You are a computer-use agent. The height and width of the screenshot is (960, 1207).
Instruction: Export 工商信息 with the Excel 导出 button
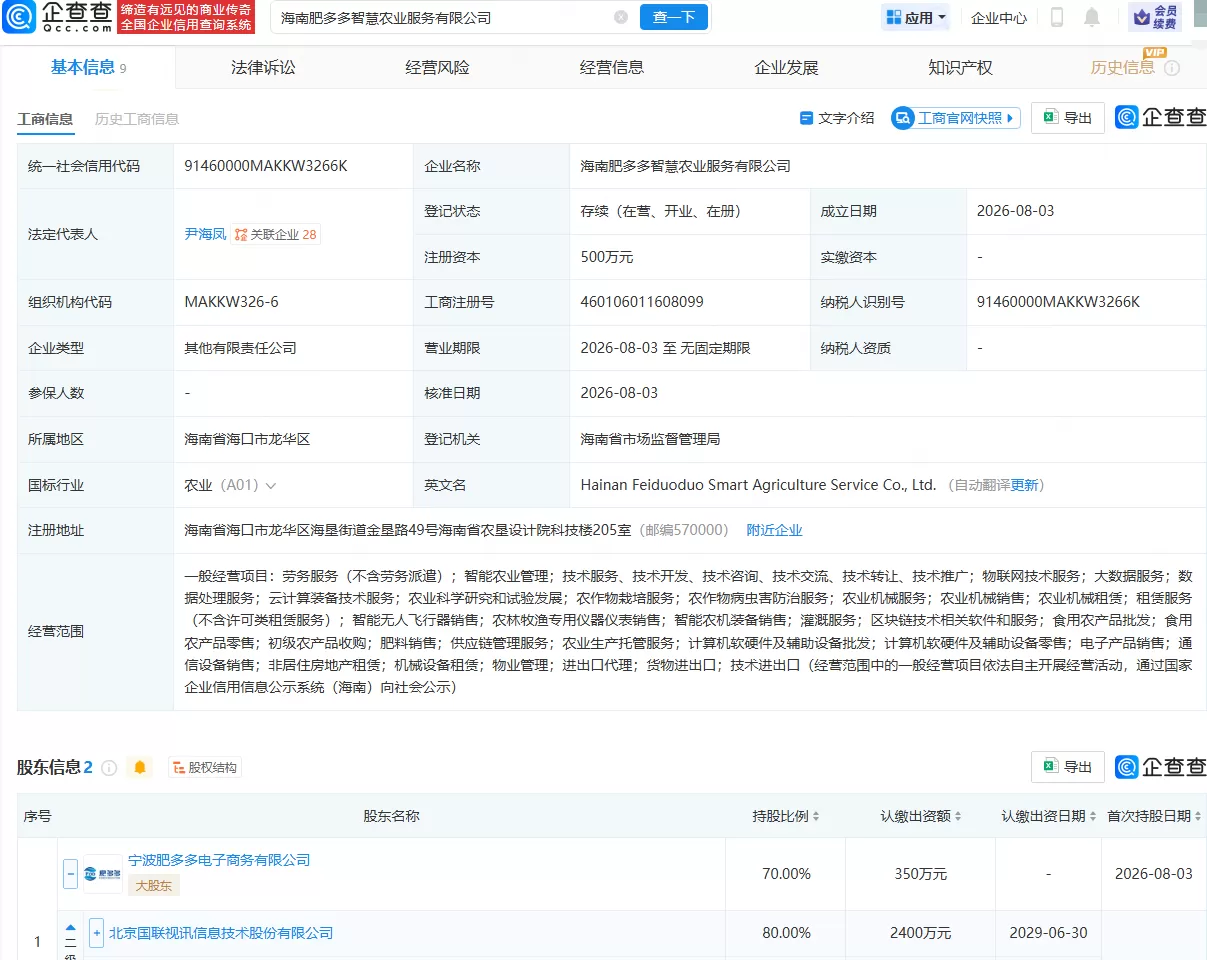pos(1067,118)
